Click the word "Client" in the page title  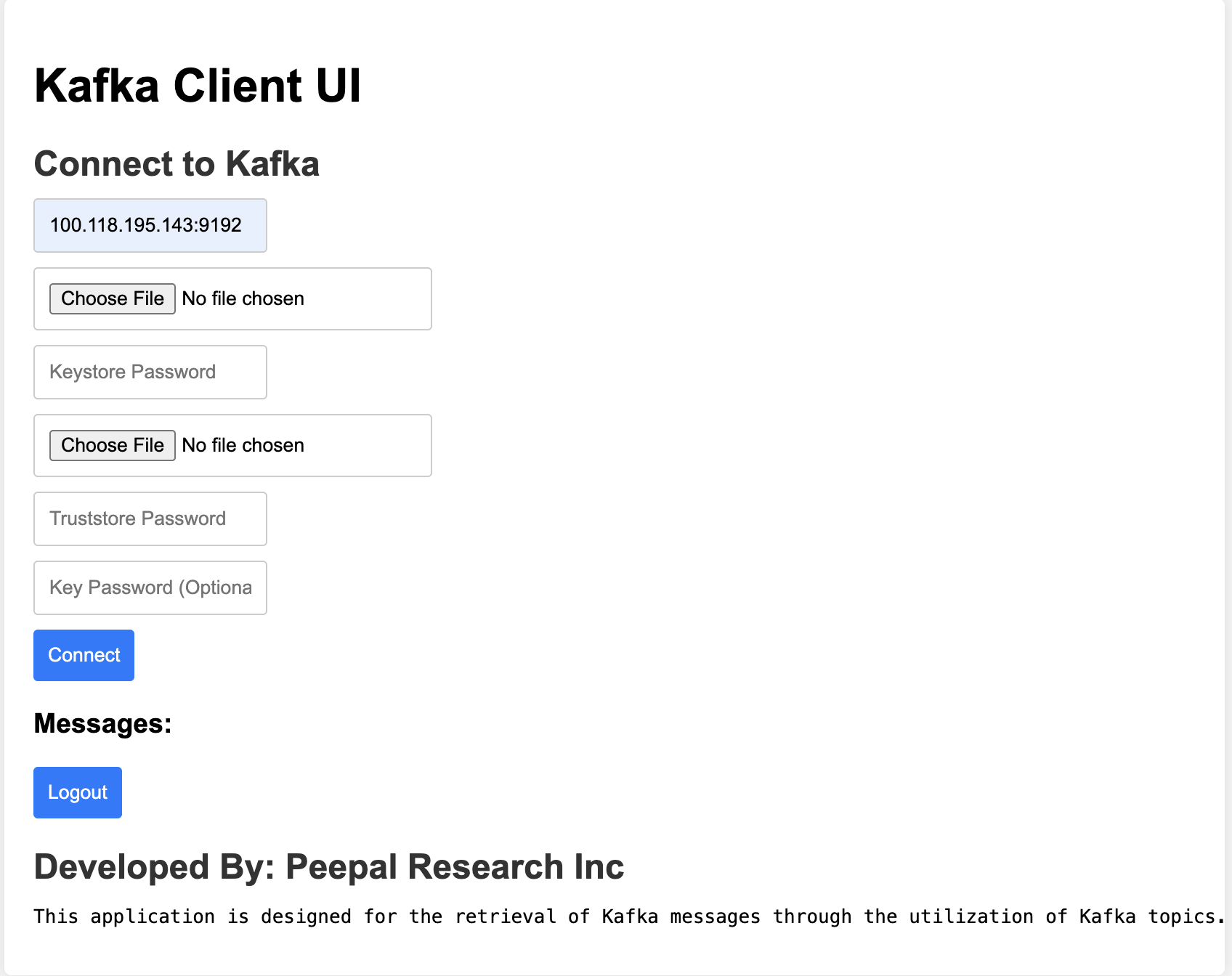point(237,86)
